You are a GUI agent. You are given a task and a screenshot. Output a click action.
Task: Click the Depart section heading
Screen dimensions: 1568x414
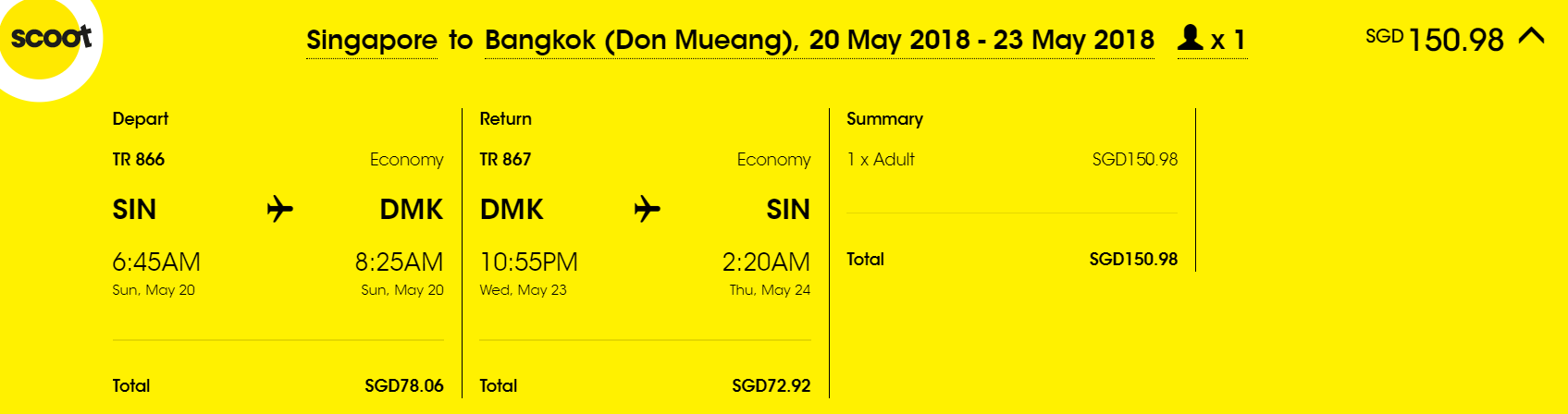(141, 119)
